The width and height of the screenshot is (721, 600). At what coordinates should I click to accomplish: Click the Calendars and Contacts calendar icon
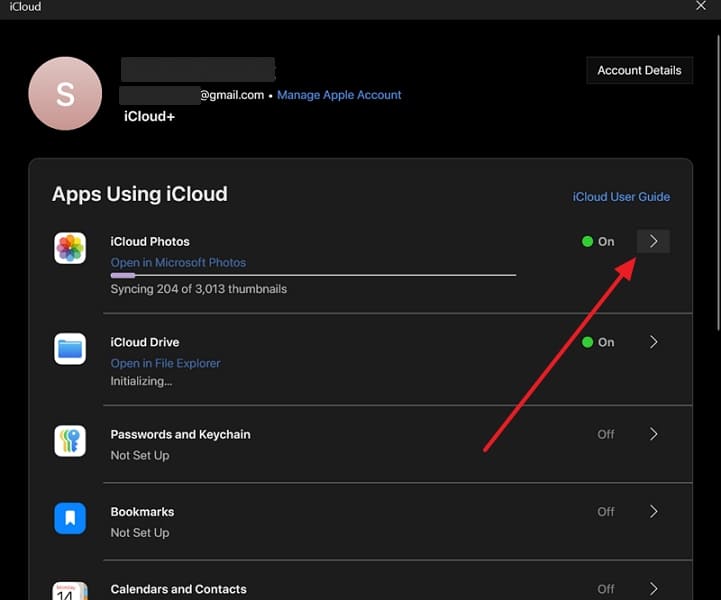pos(70,590)
